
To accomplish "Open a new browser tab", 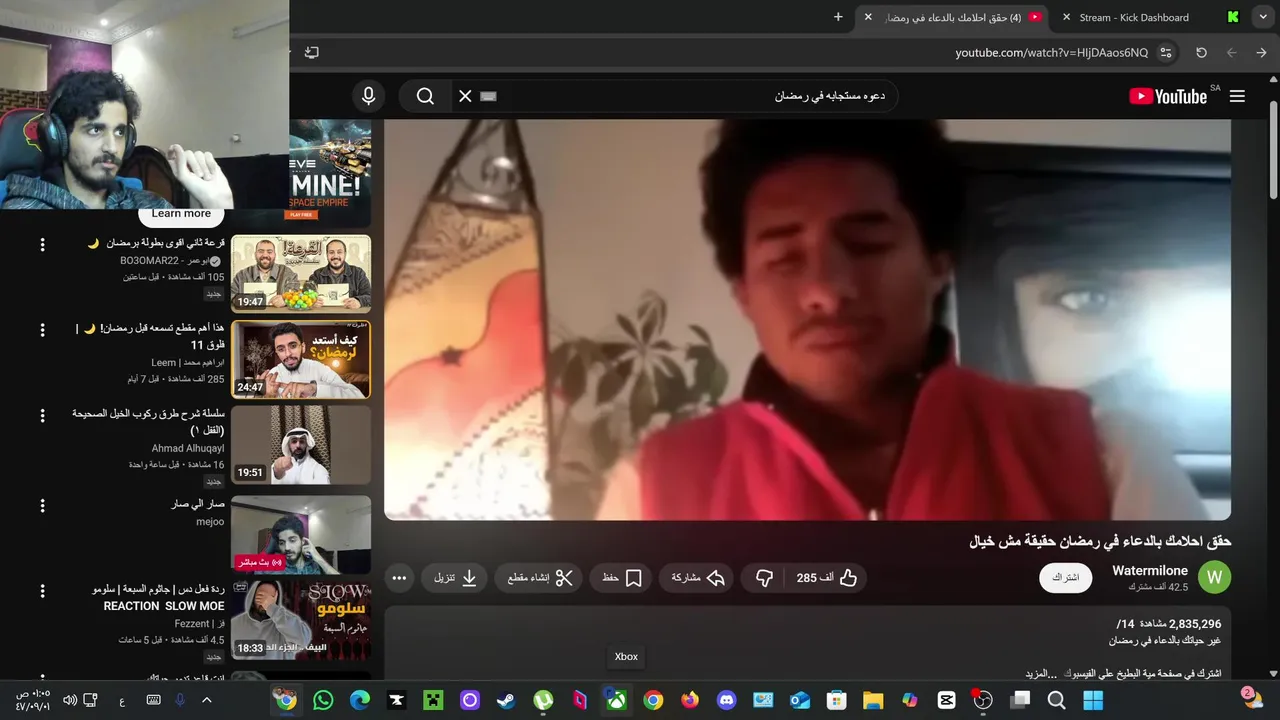I will [x=838, y=17].
